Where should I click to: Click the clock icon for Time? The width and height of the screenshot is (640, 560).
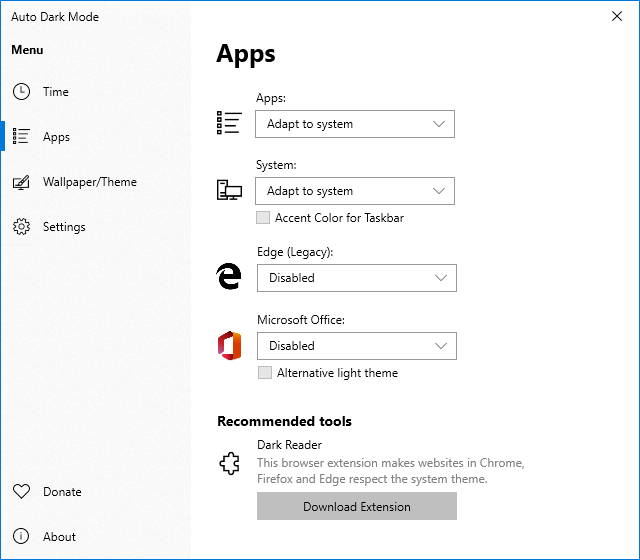click(21, 92)
